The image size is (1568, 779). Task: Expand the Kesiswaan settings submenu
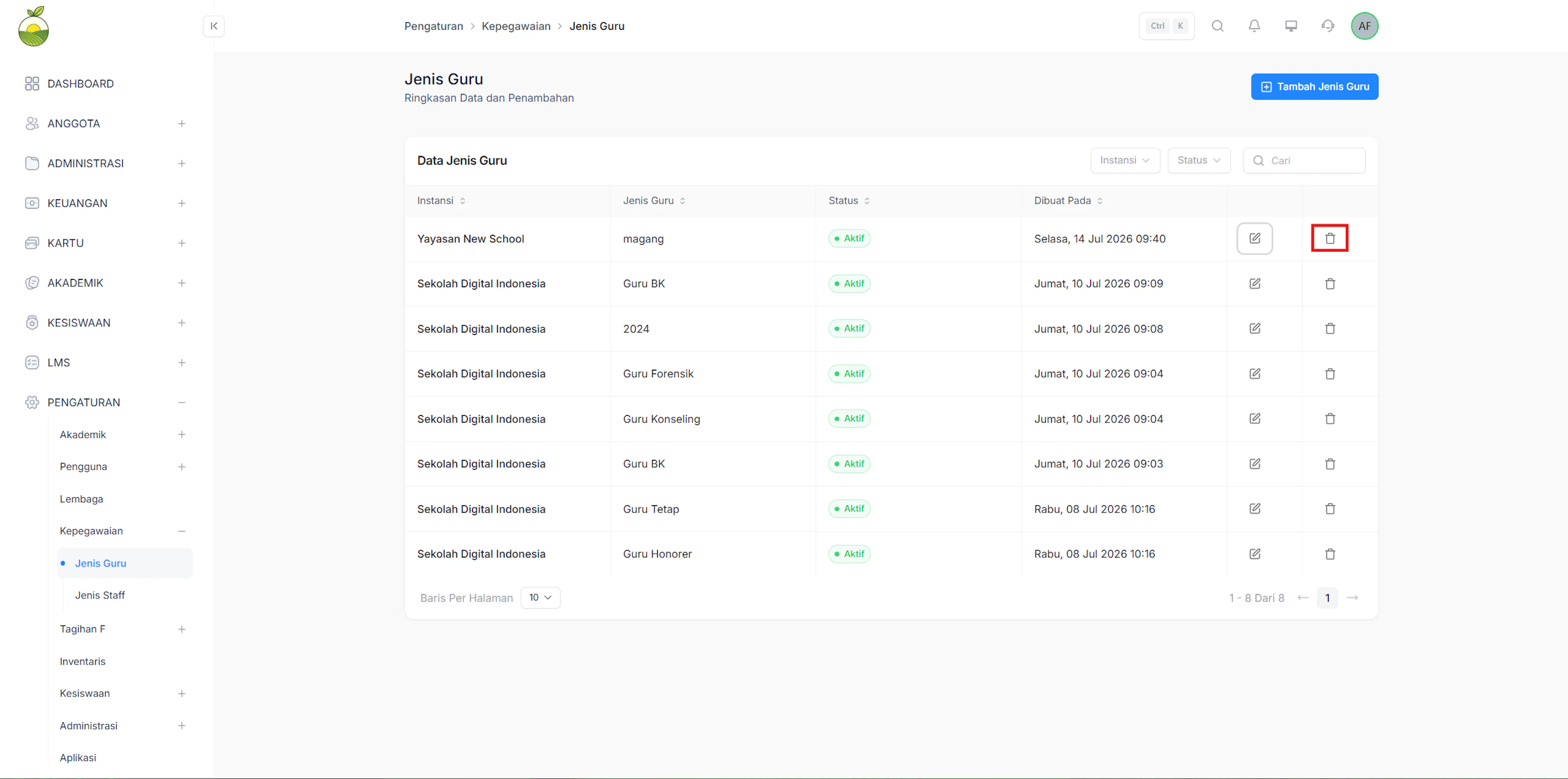click(x=181, y=694)
